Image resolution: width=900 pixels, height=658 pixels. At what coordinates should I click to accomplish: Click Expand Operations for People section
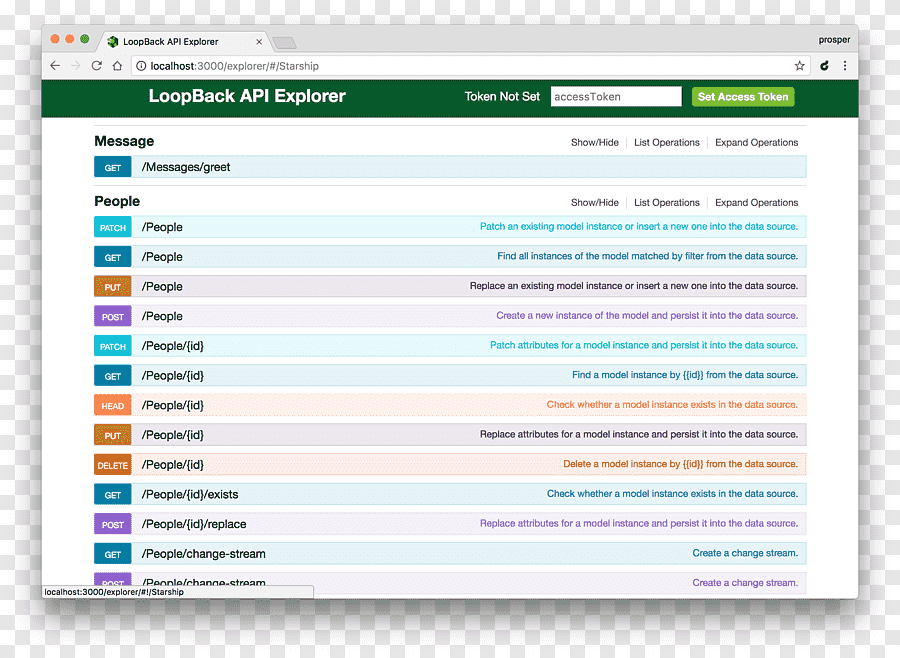[x=757, y=203]
